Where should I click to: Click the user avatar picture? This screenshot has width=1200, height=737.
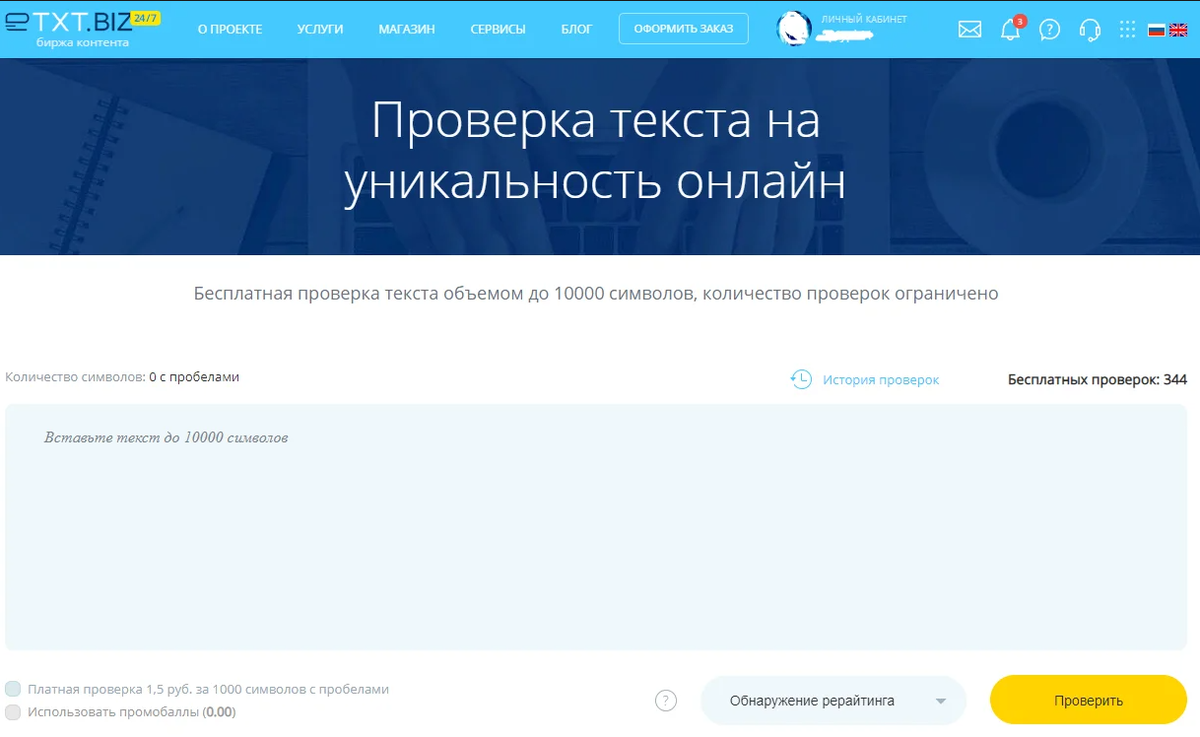pos(794,29)
